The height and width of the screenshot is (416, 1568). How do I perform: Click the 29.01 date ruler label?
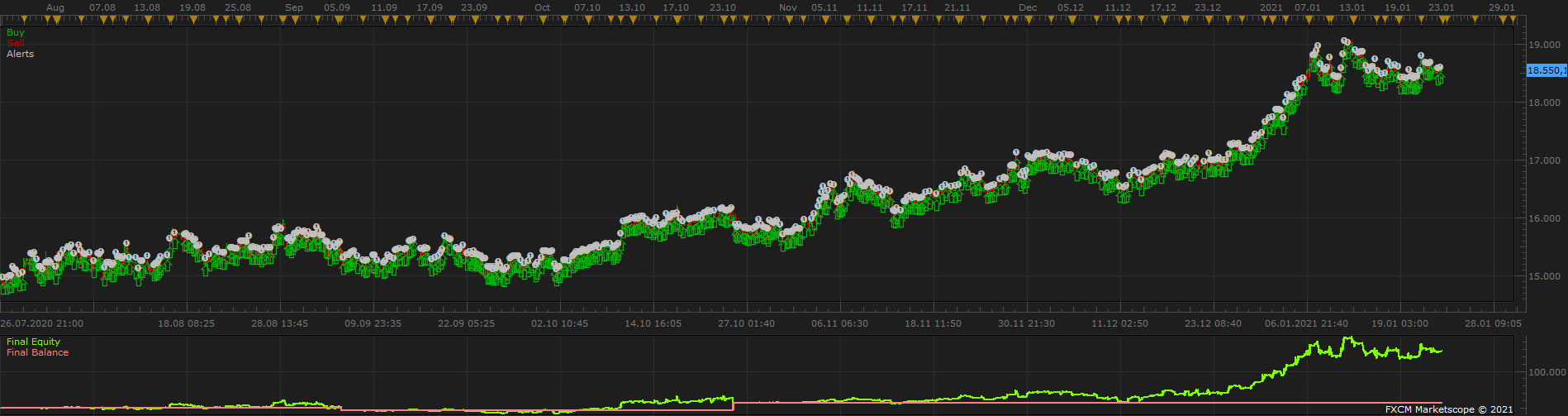1502,7
